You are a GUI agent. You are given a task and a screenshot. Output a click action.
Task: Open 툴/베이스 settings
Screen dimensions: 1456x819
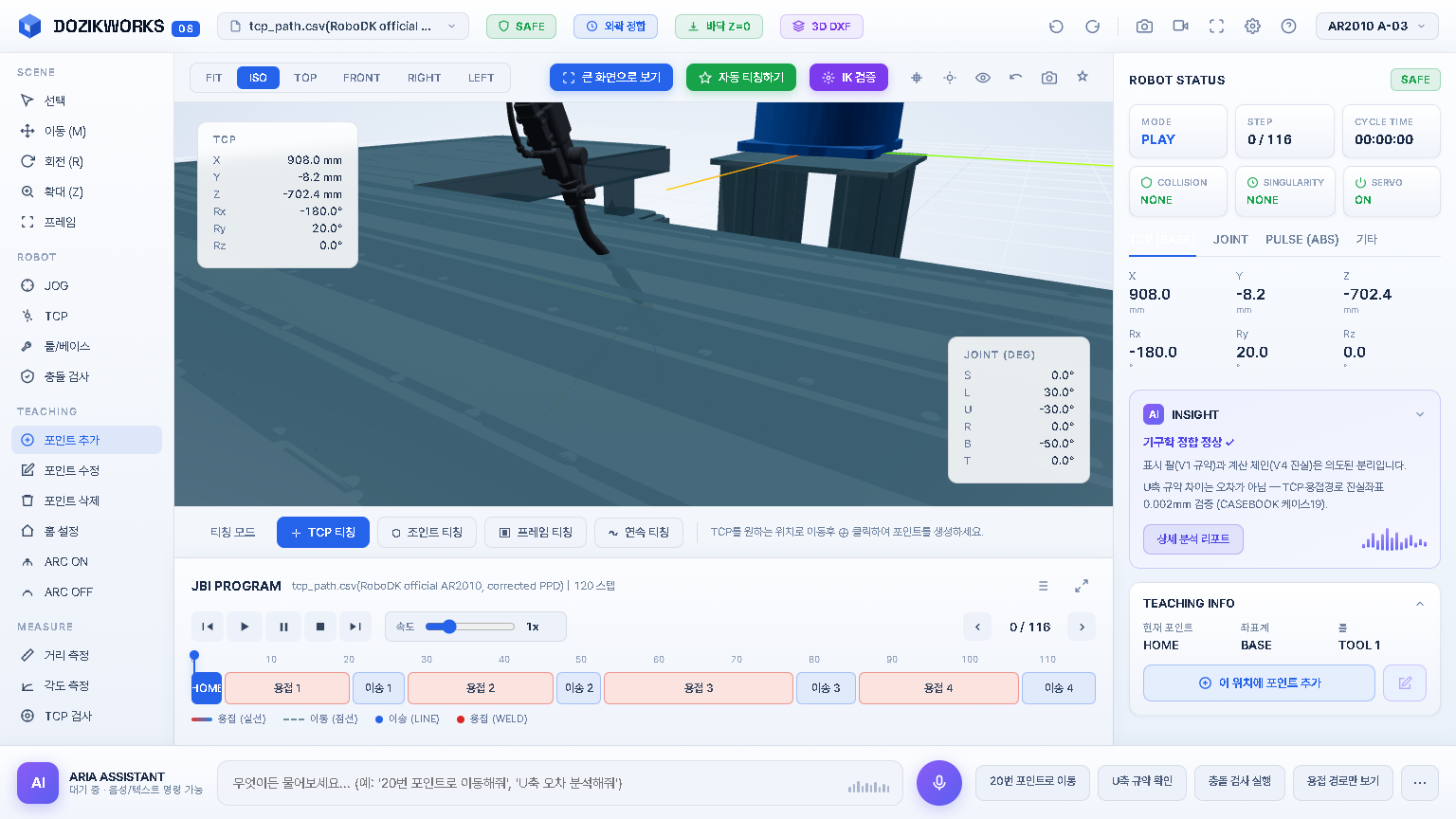coord(86,346)
